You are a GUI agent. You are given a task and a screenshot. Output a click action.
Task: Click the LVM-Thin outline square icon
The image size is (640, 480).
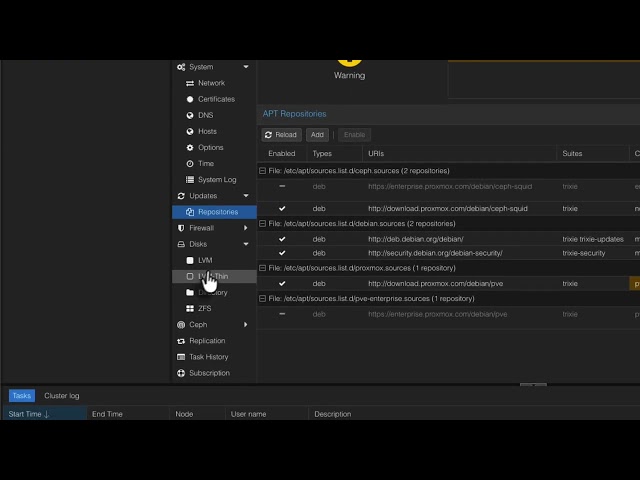click(190, 276)
